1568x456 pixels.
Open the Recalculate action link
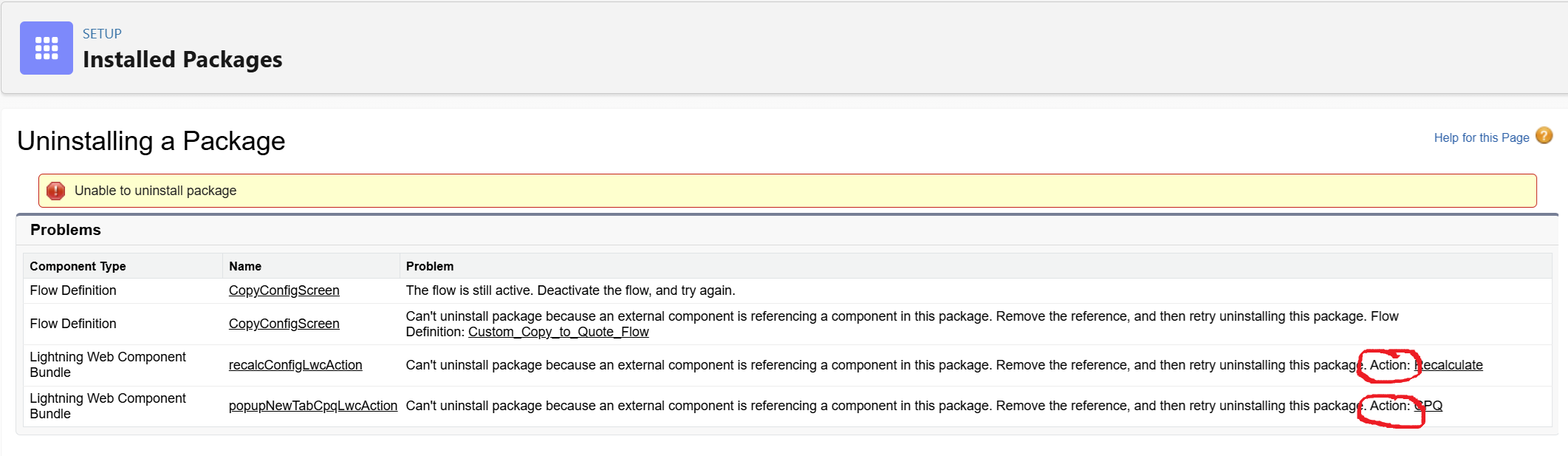coord(1448,365)
